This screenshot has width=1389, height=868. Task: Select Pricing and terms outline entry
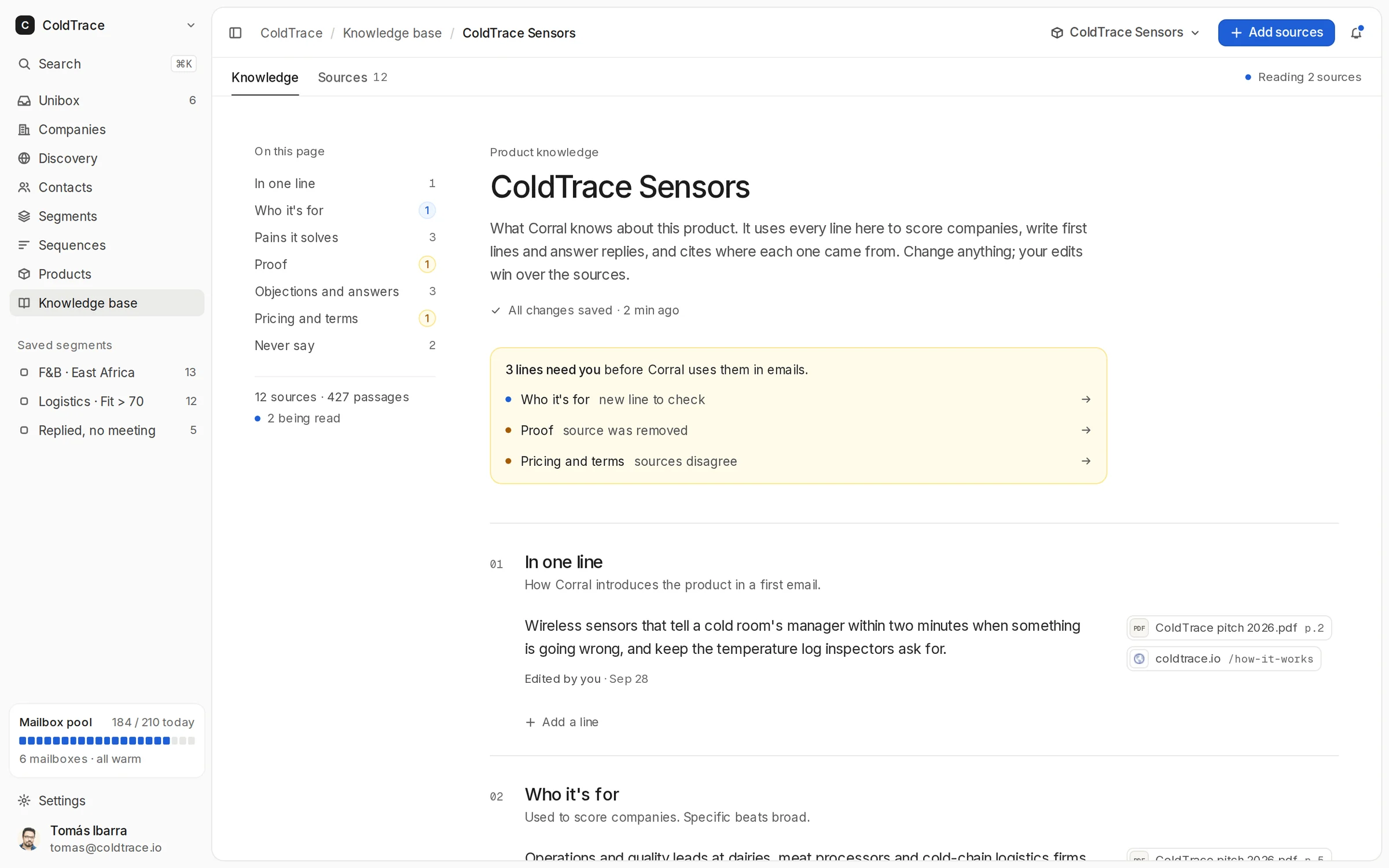pos(345,319)
